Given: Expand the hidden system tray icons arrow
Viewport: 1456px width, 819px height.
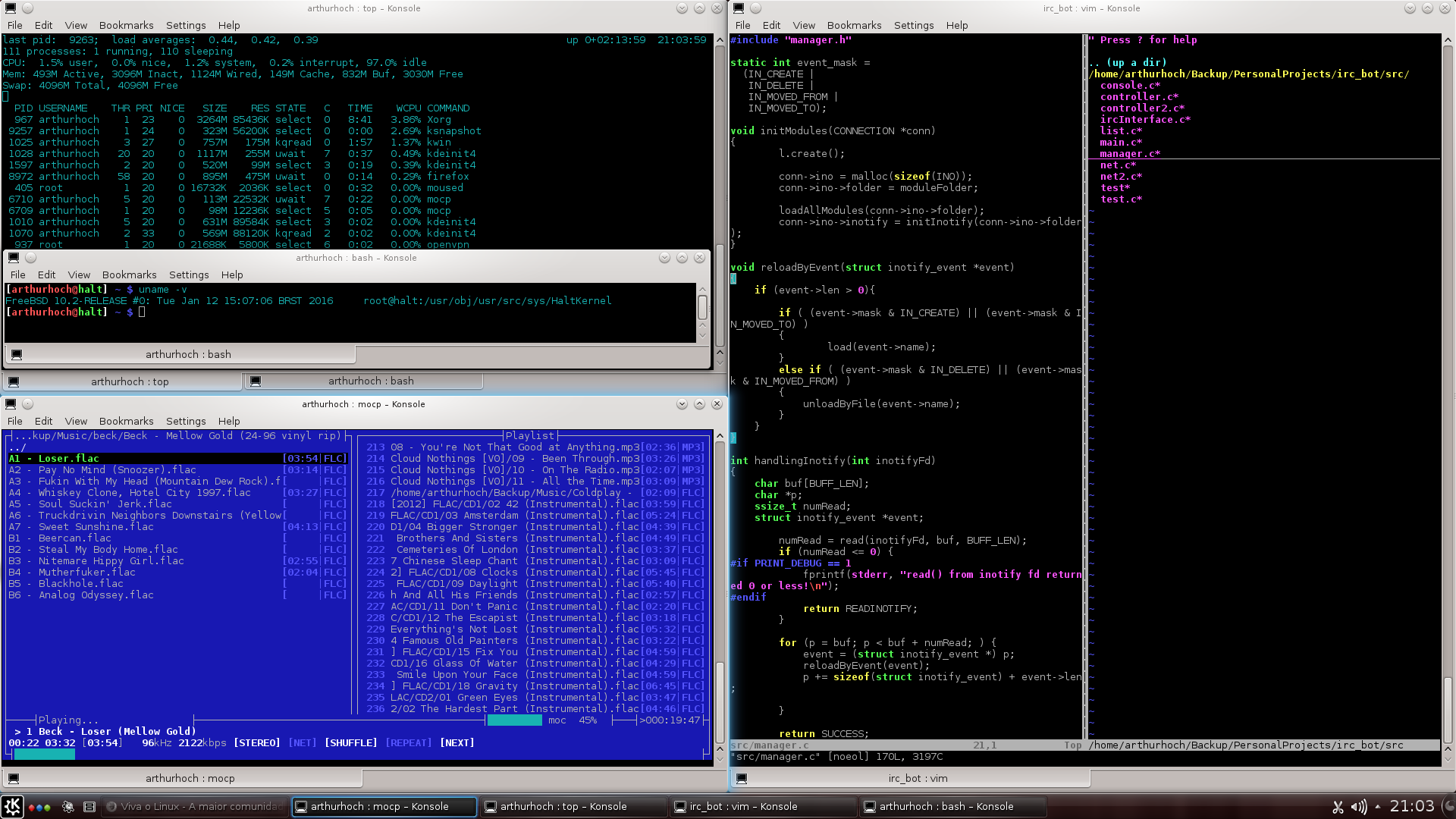Looking at the screenshot, I should 1377,807.
